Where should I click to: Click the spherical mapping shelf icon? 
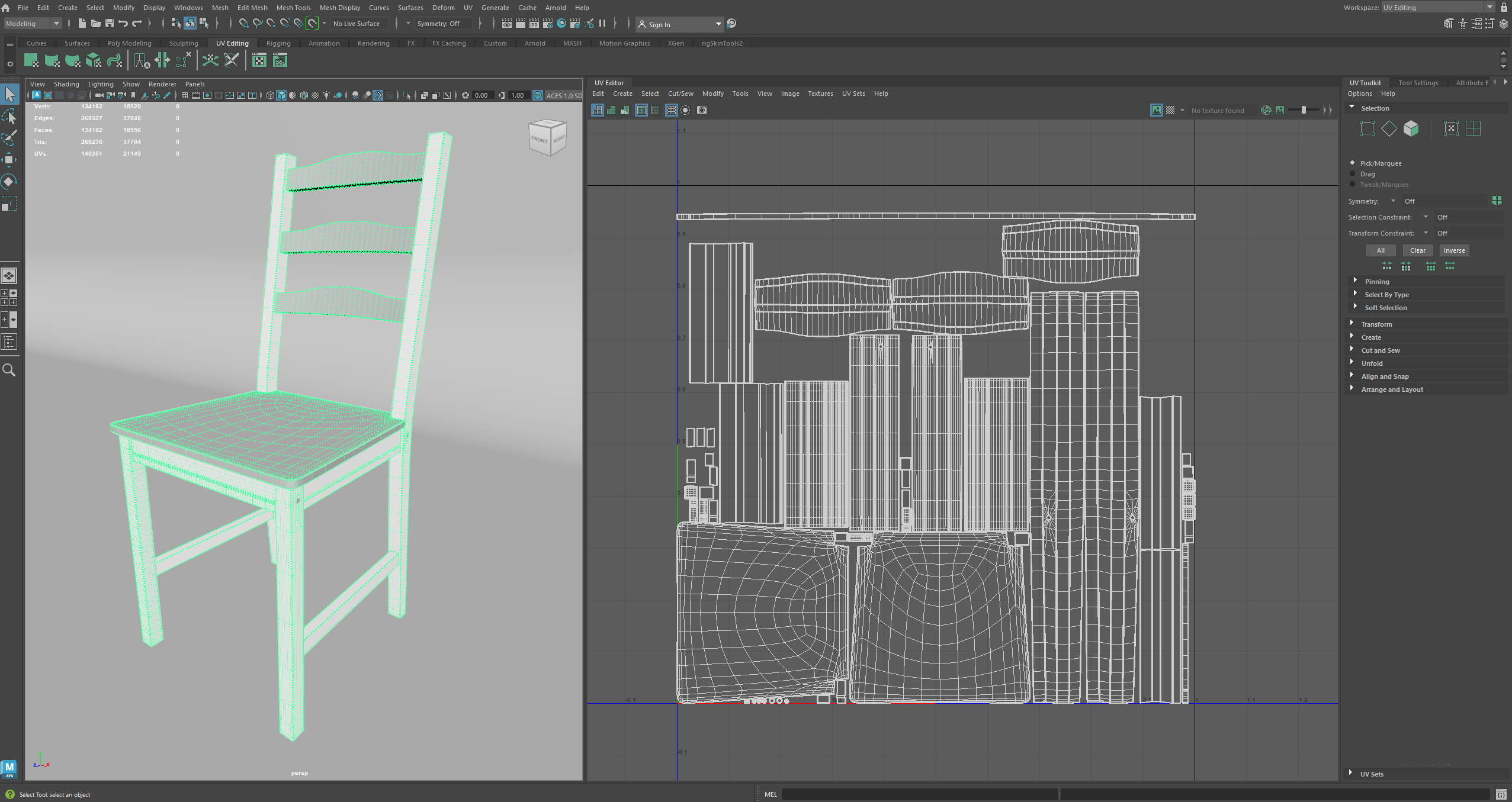tap(73, 60)
